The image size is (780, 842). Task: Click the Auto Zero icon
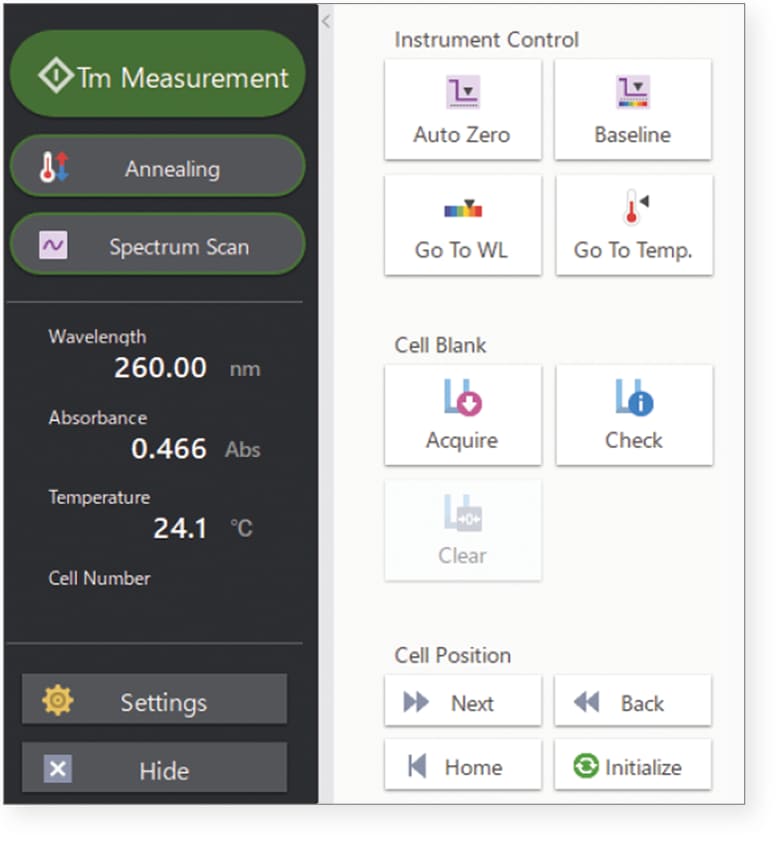(x=463, y=92)
